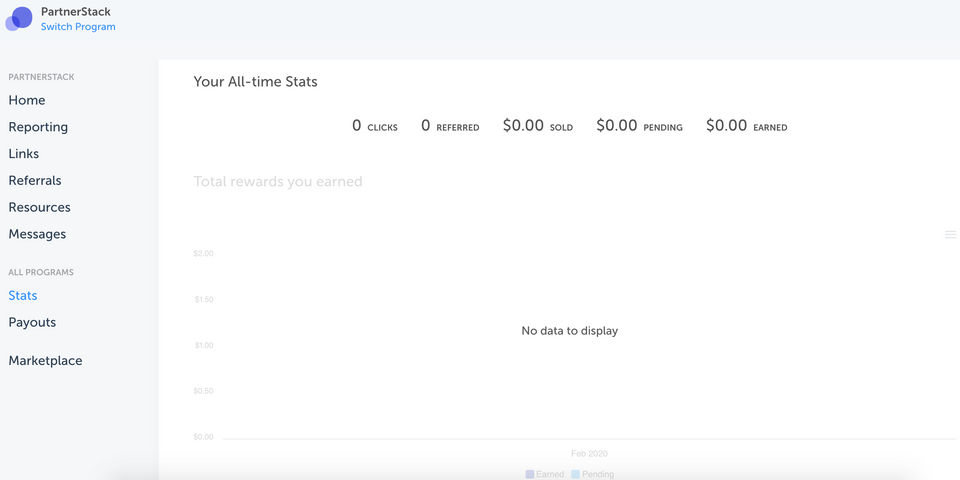Open the Messages section

coord(37,234)
